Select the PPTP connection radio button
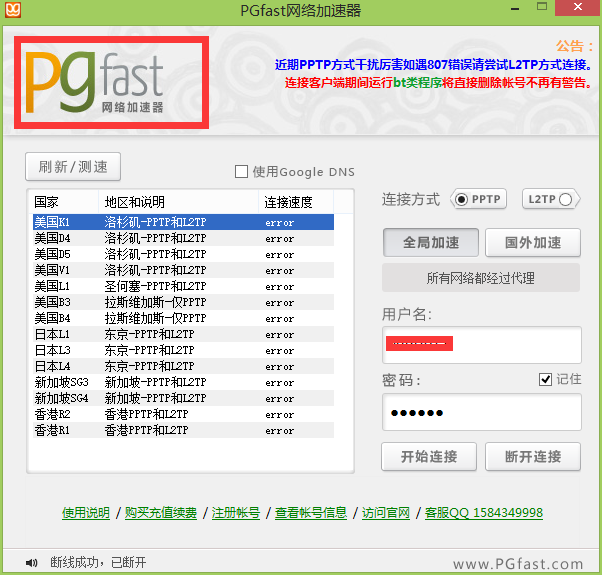 (461, 199)
